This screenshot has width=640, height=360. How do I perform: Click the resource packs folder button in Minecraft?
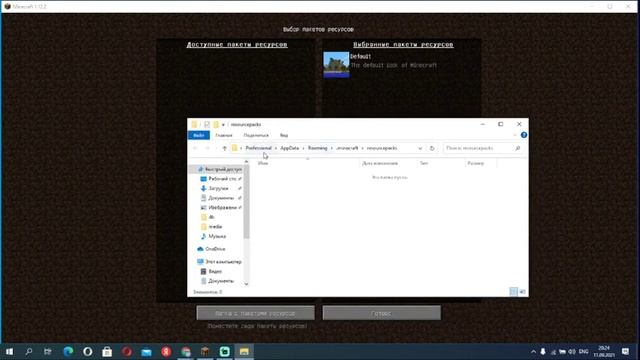pyautogui.click(x=256, y=313)
